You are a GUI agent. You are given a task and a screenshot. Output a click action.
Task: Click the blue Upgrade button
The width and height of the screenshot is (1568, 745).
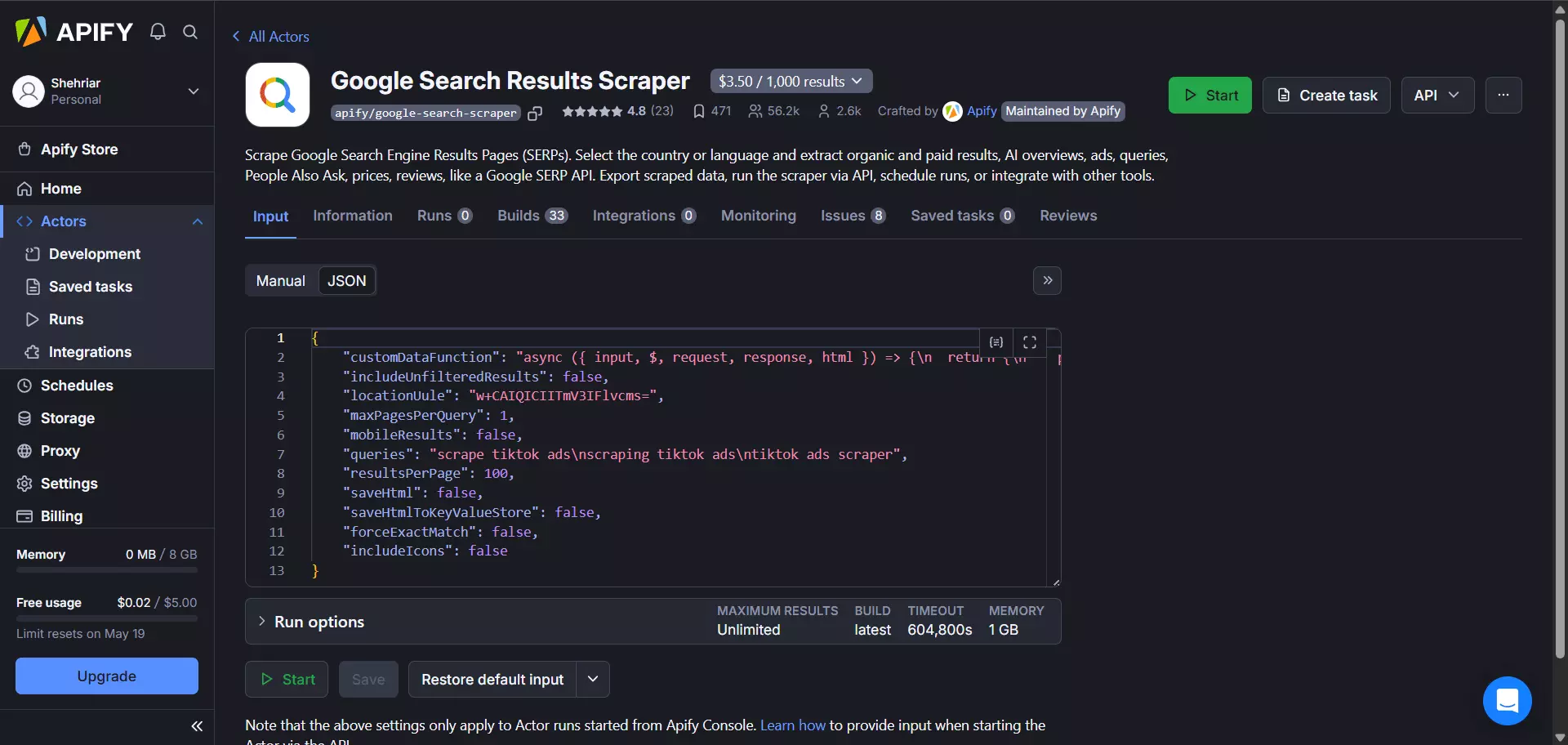point(106,676)
